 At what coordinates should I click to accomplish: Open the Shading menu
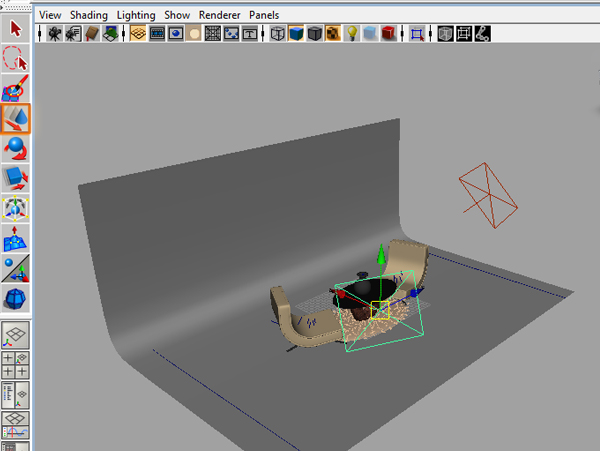(89, 15)
